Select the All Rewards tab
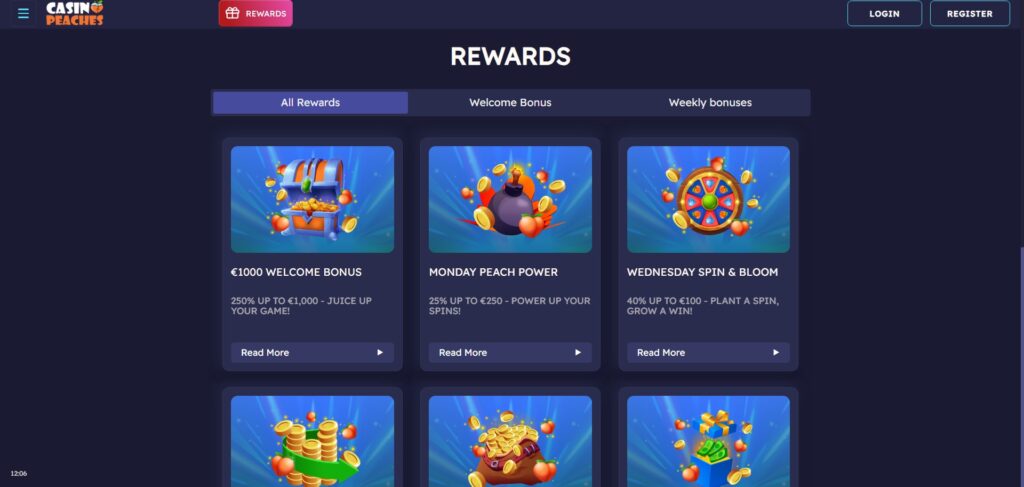This screenshot has height=487, width=1024. pyautogui.click(x=310, y=102)
